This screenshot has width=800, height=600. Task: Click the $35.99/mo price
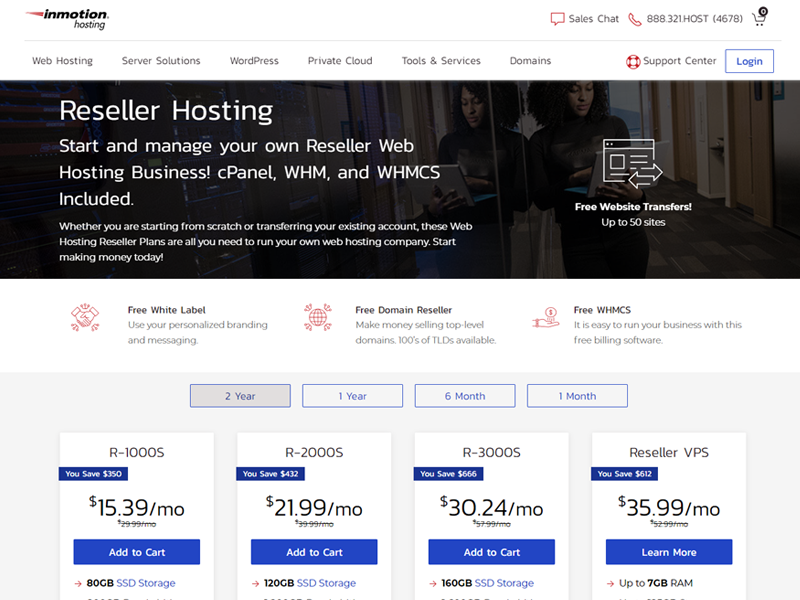point(669,508)
